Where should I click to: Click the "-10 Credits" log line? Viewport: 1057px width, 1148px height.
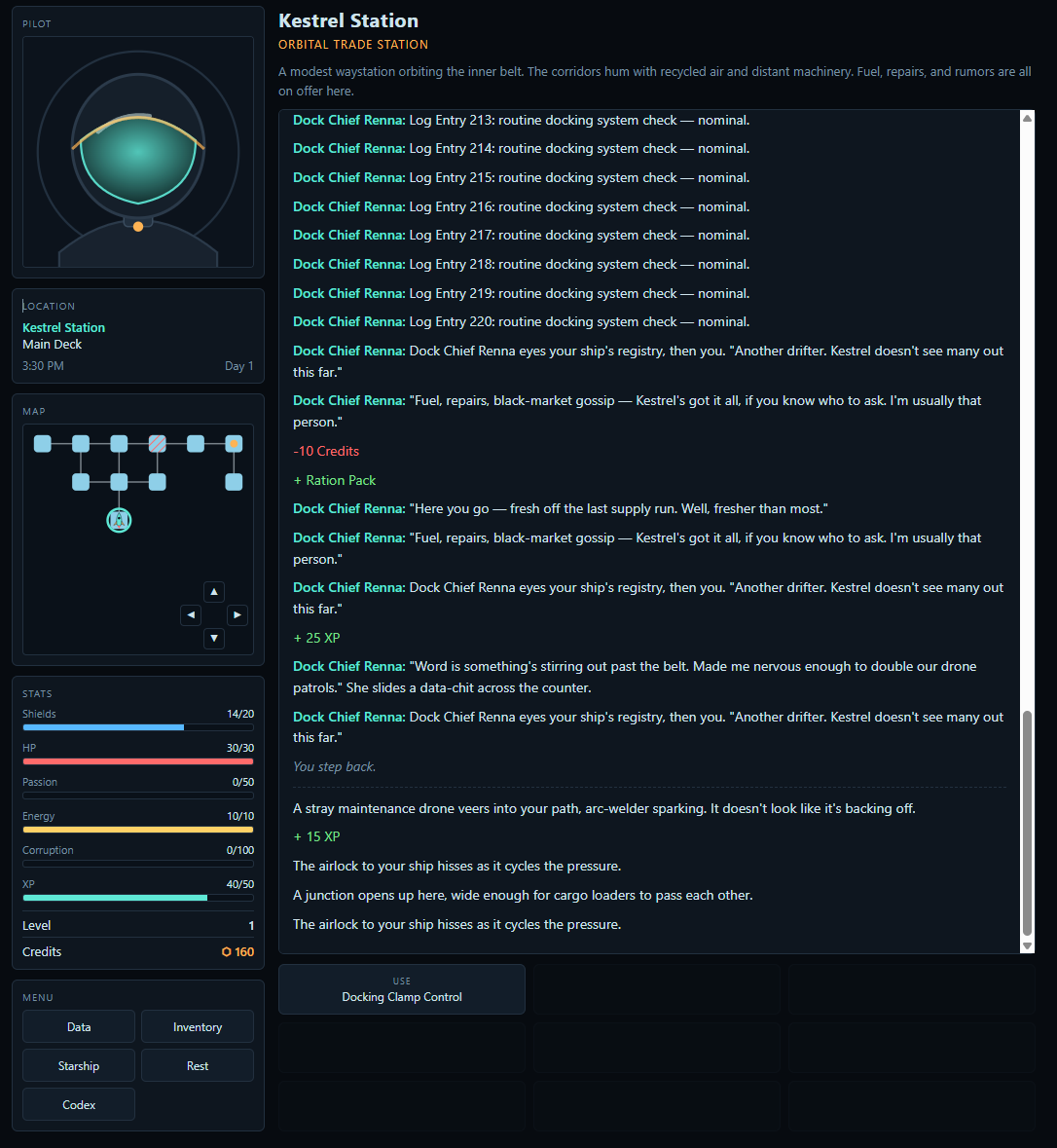click(326, 451)
